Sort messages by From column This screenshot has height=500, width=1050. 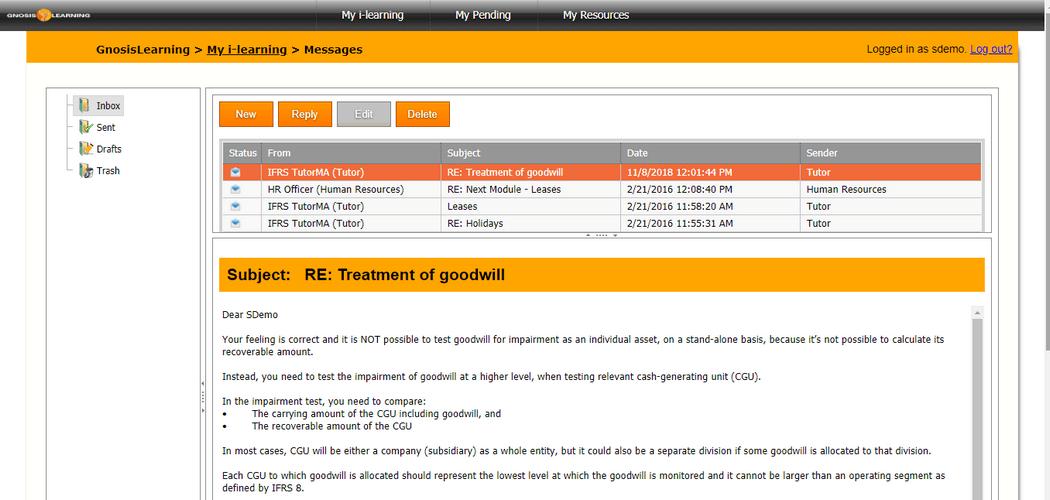tap(351, 153)
